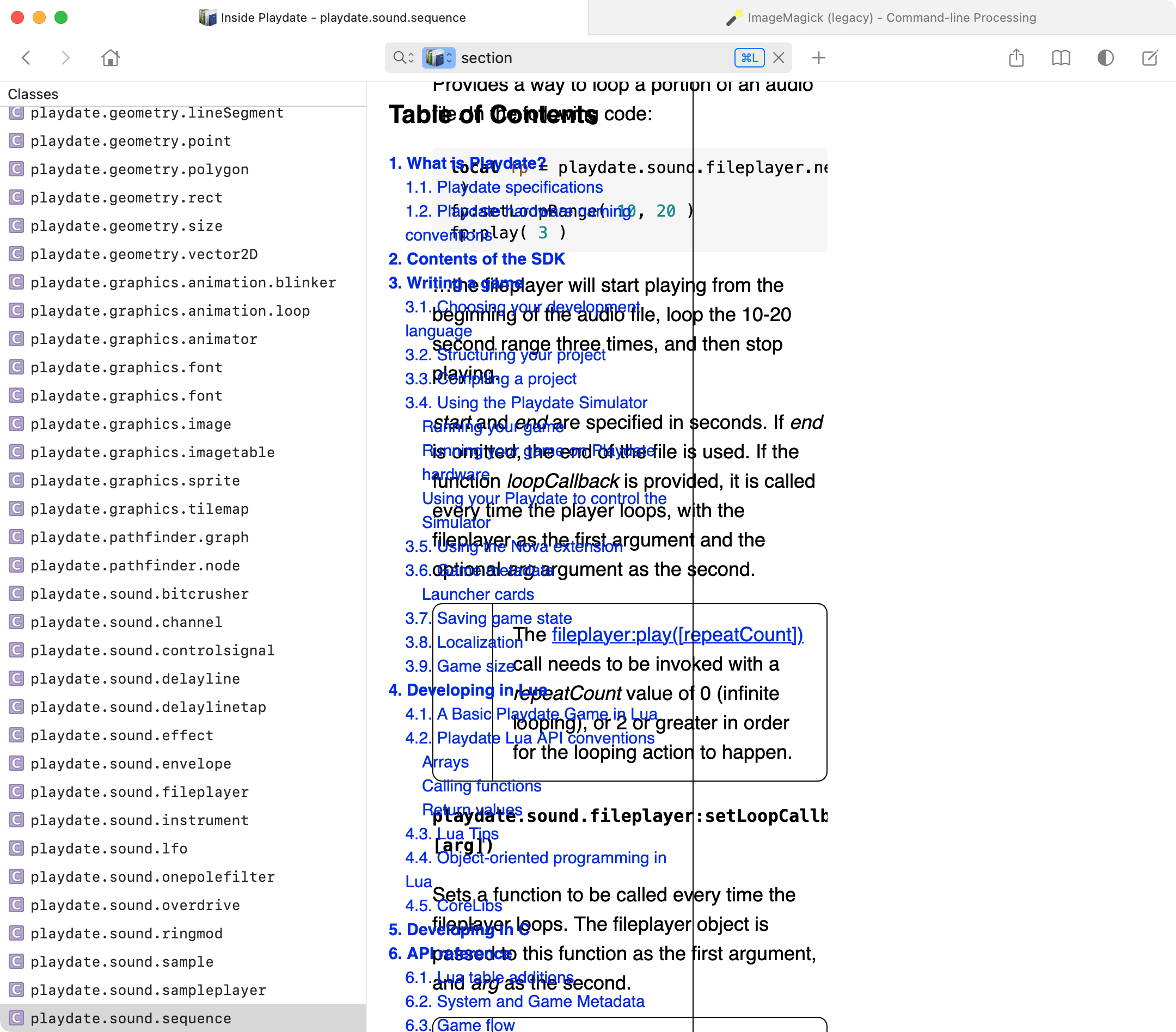Viewport: 1176px width, 1032px height.
Task: Select playdate.graphics.sprite class
Action: pos(183,480)
